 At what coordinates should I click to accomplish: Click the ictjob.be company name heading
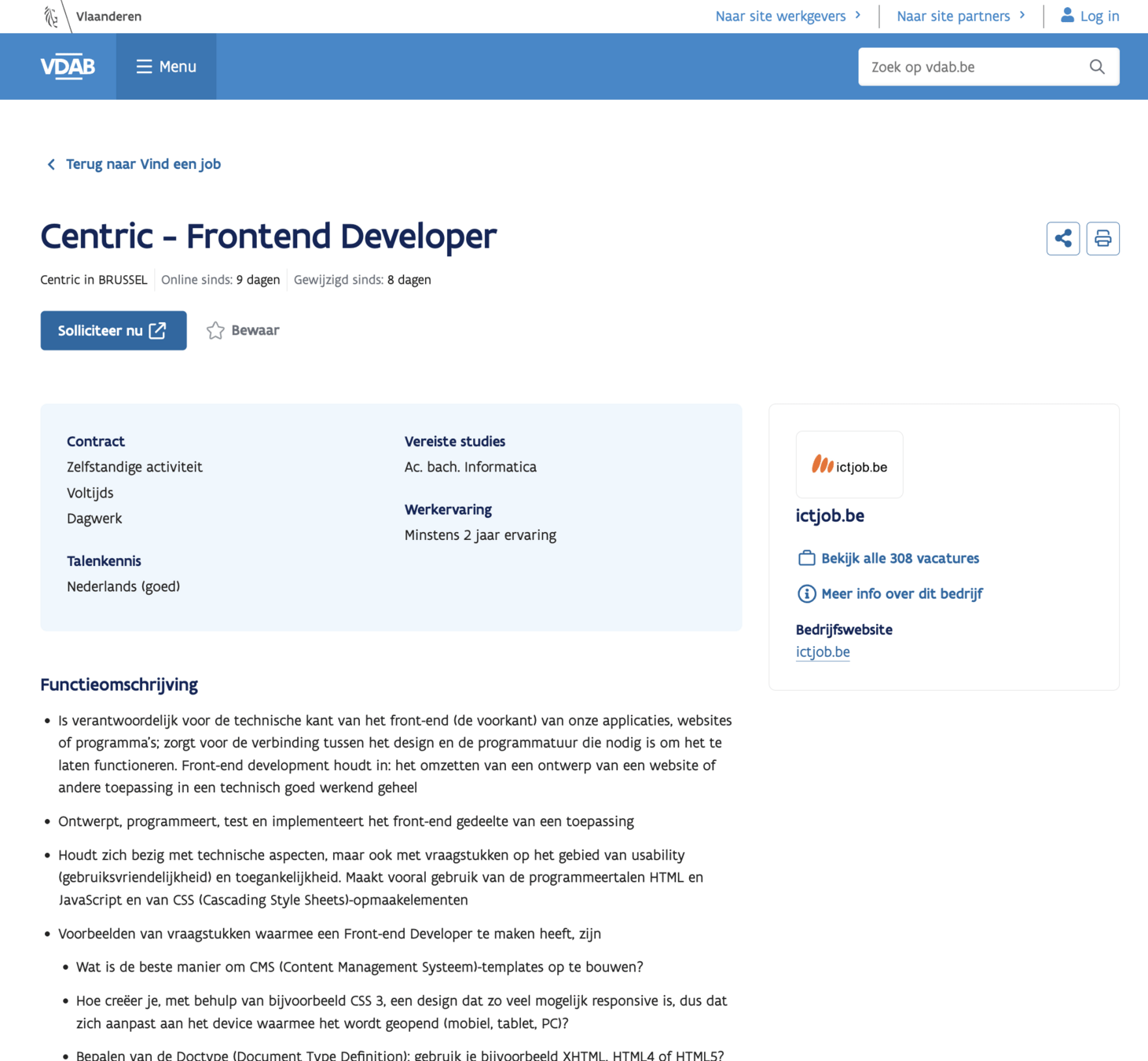click(x=830, y=516)
